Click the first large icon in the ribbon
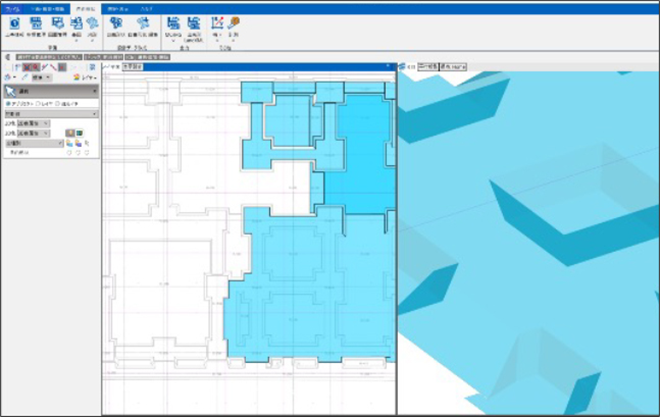Screen dimensions: 660x417 coord(14,25)
